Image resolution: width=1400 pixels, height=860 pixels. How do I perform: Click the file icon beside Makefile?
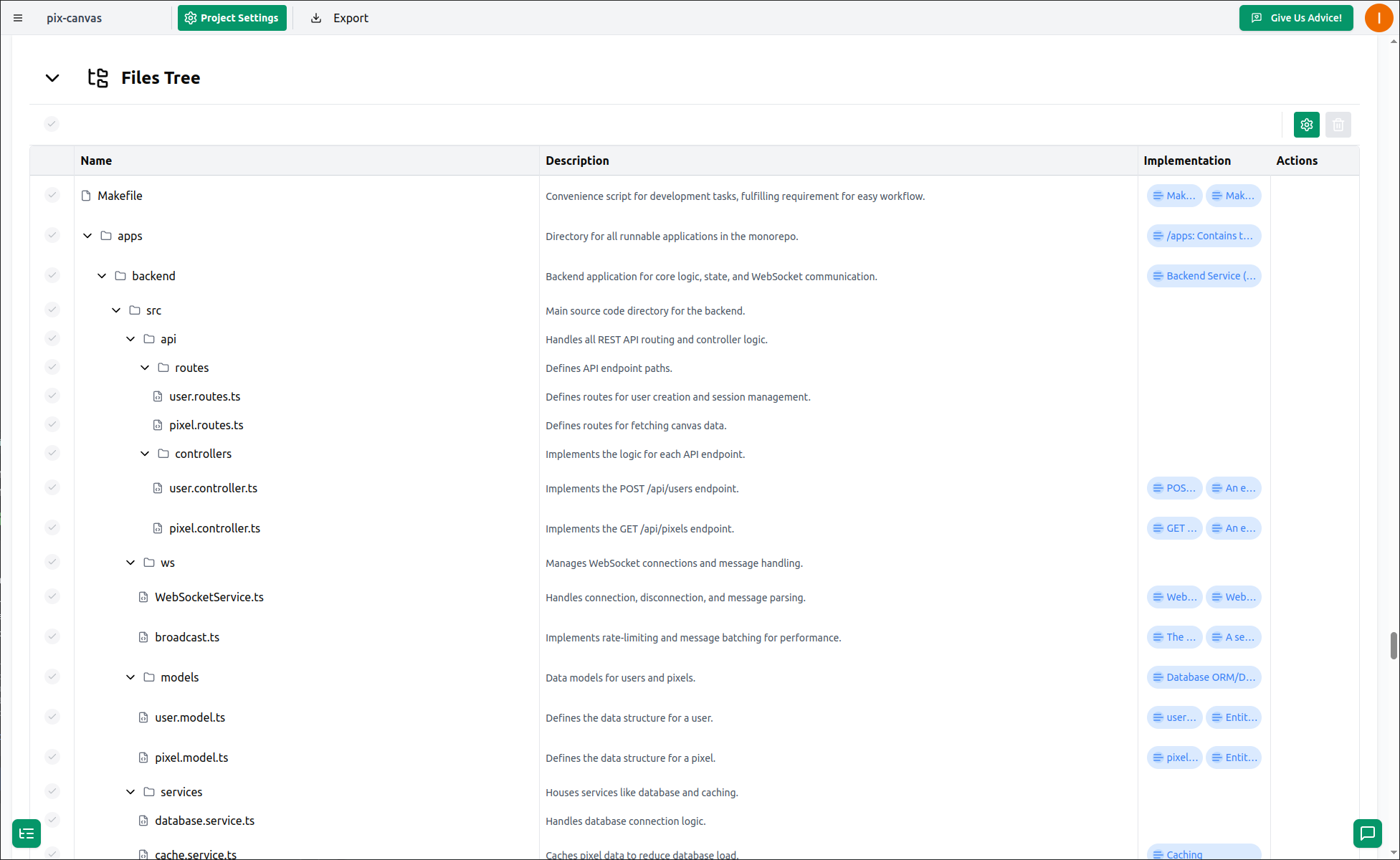[85, 195]
